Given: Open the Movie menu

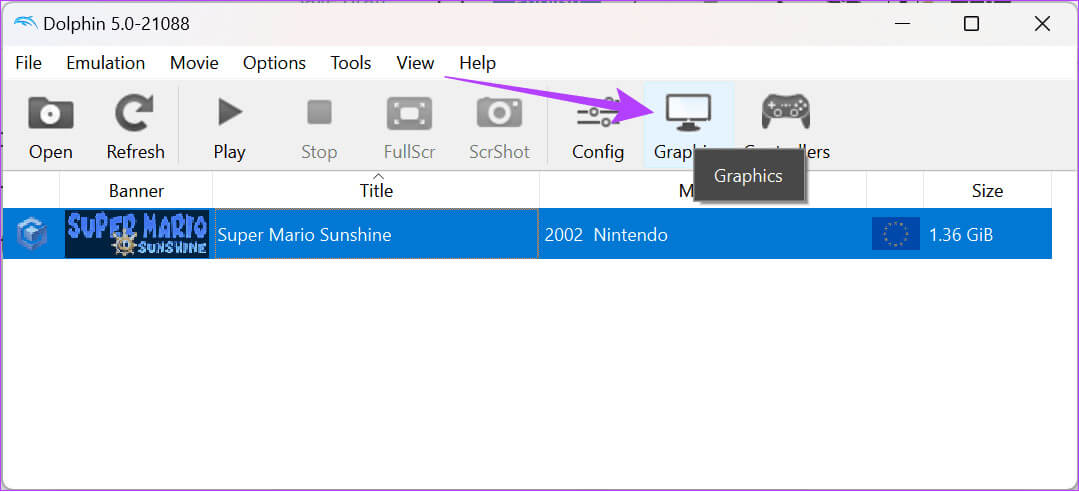Looking at the screenshot, I should pyautogui.click(x=194, y=63).
